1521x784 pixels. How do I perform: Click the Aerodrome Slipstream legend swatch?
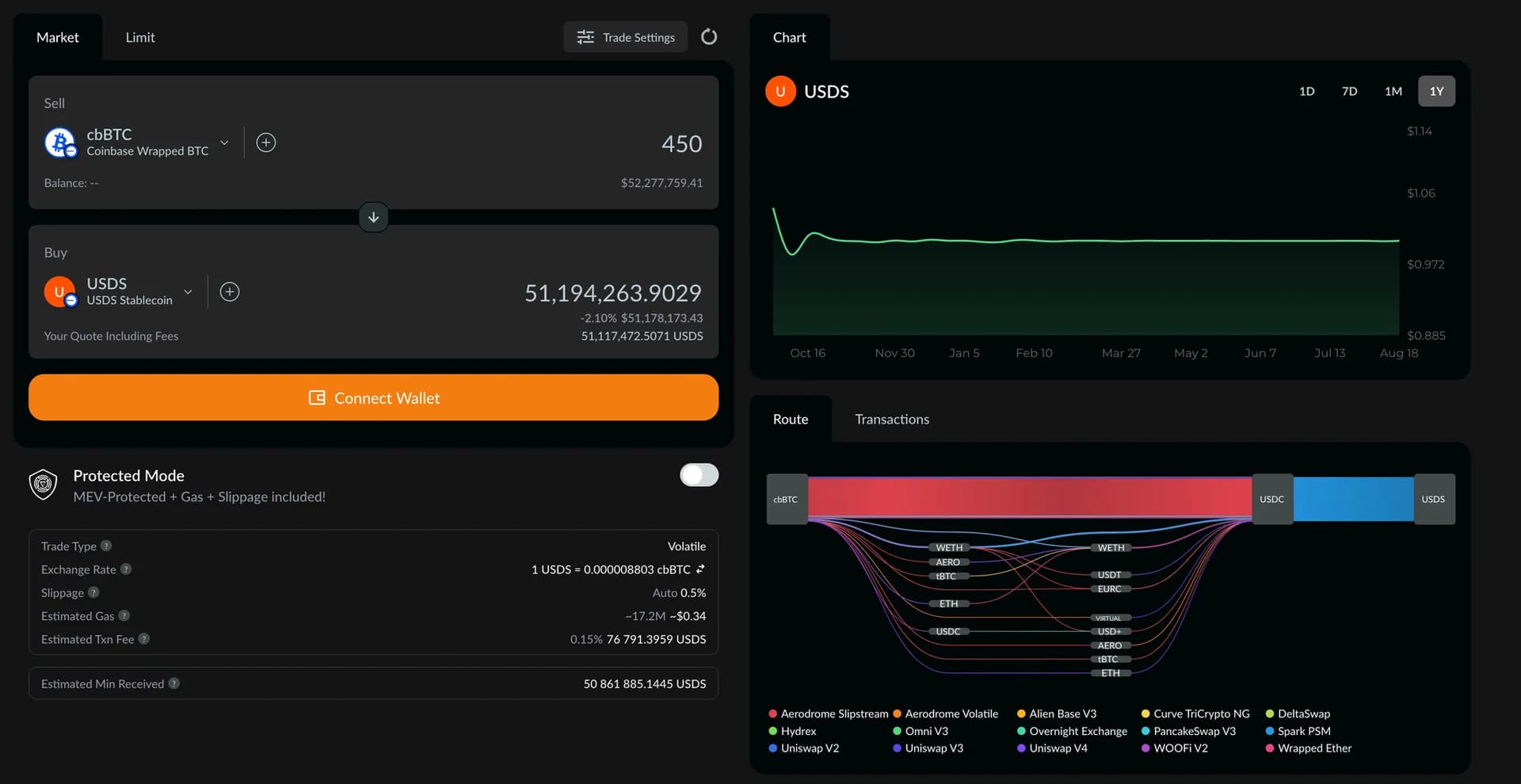click(772, 714)
